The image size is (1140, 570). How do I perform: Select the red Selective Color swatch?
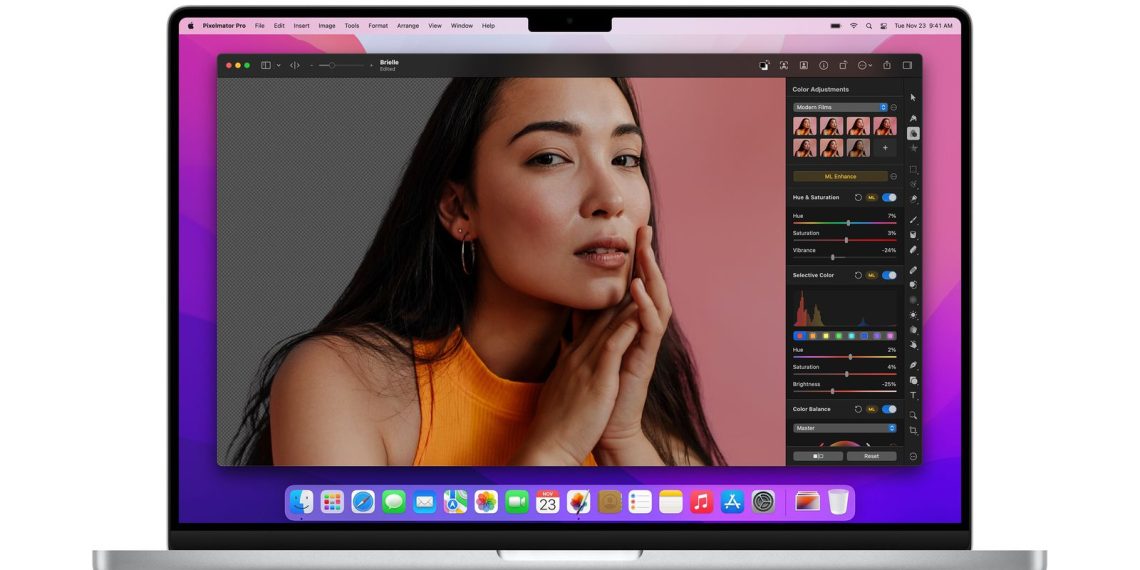point(800,336)
